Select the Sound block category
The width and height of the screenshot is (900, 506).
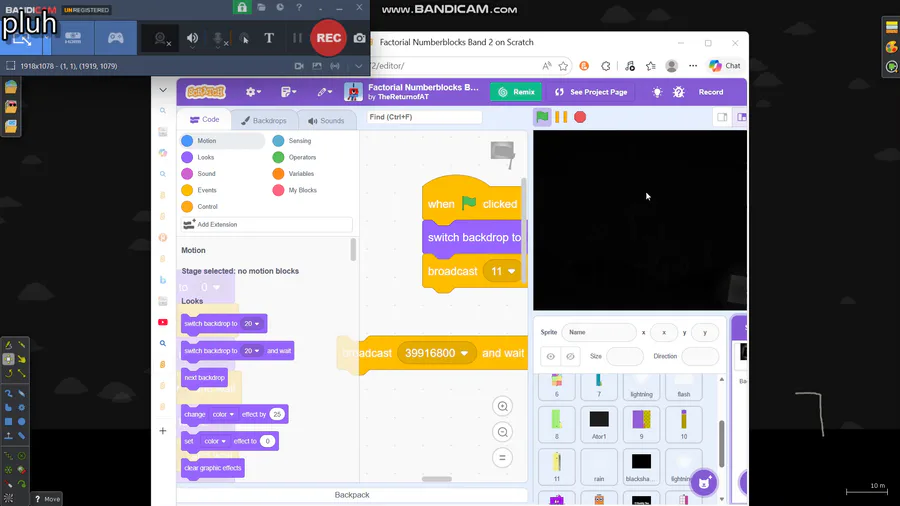point(199,173)
